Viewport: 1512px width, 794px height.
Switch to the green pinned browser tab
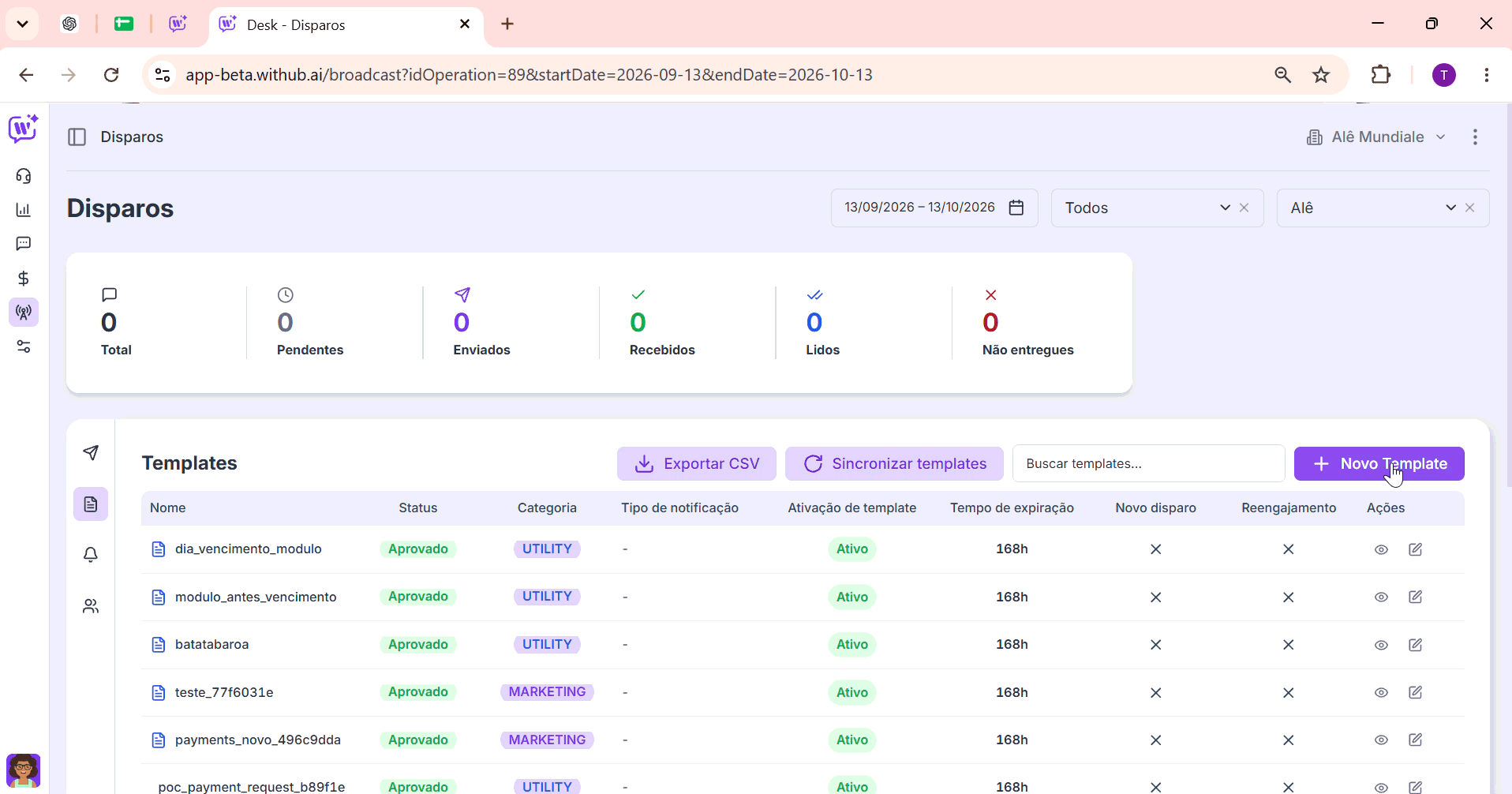click(124, 24)
